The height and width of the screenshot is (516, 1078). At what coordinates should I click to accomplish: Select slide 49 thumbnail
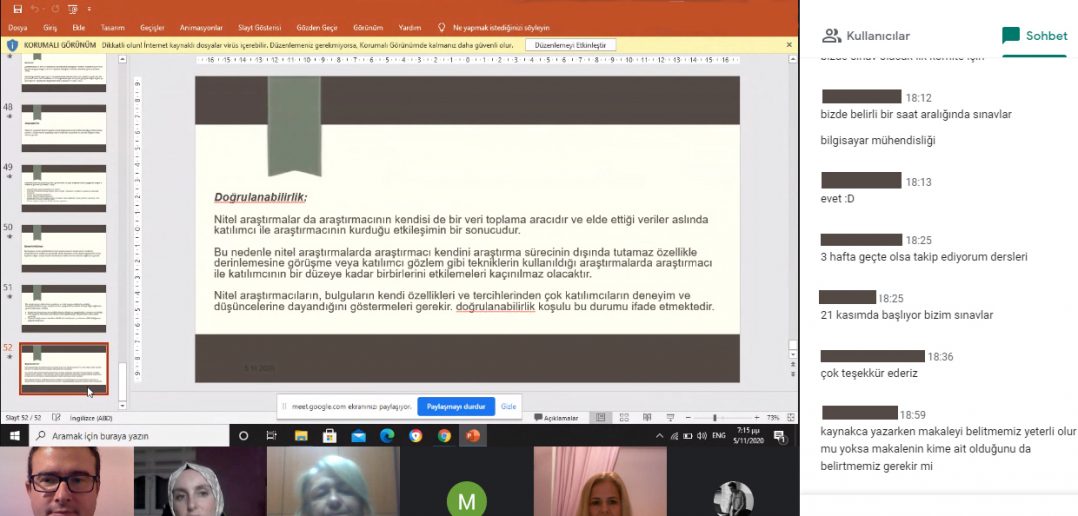63,188
